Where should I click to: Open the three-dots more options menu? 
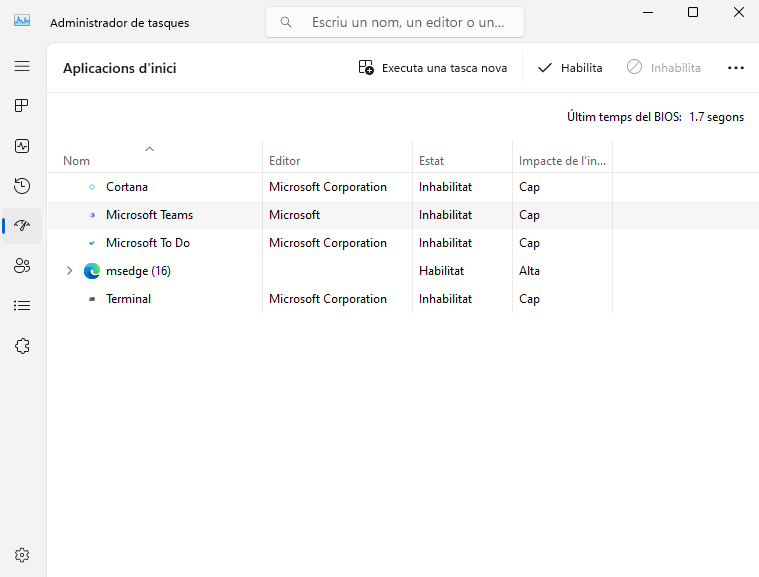pyautogui.click(x=736, y=68)
